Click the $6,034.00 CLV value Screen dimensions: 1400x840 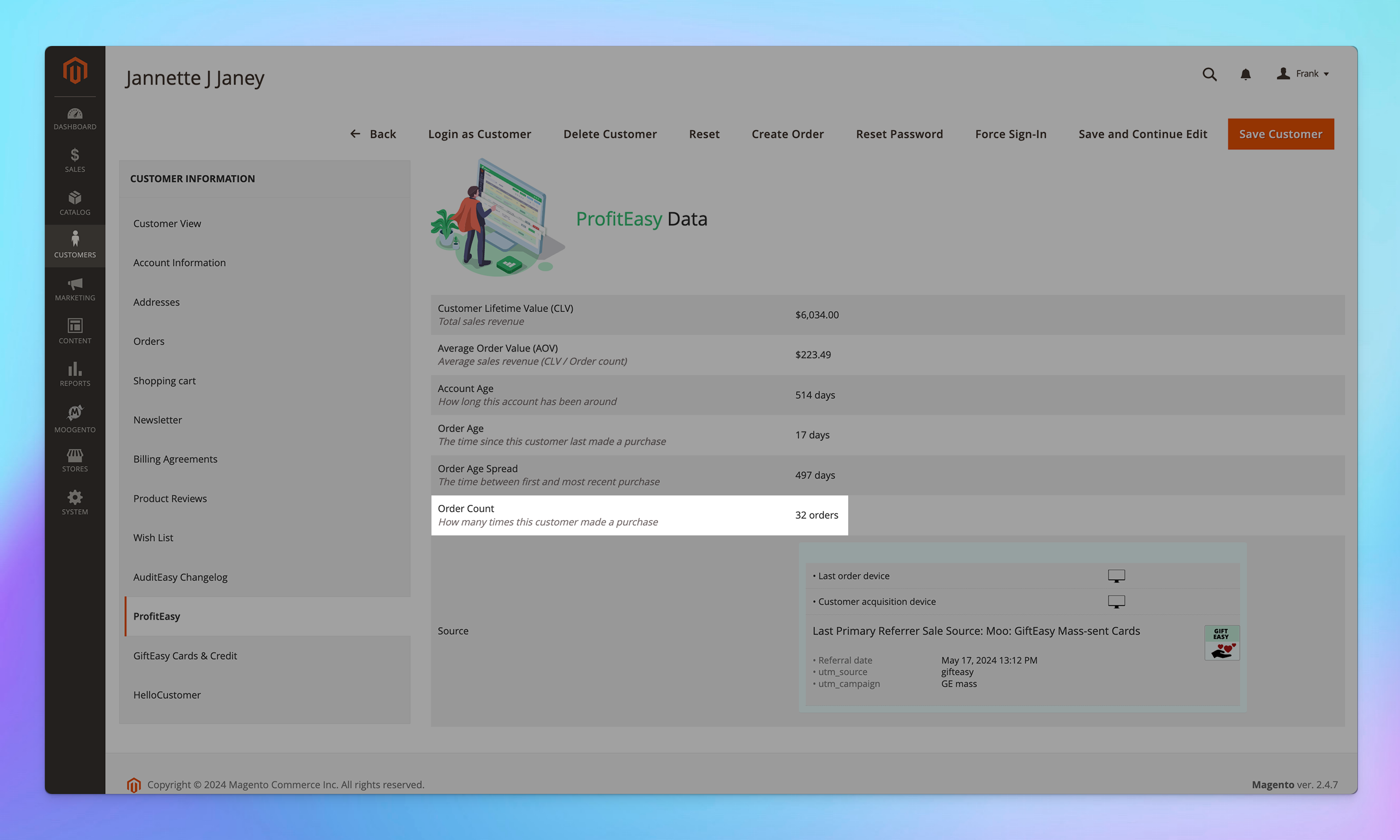[816, 314]
